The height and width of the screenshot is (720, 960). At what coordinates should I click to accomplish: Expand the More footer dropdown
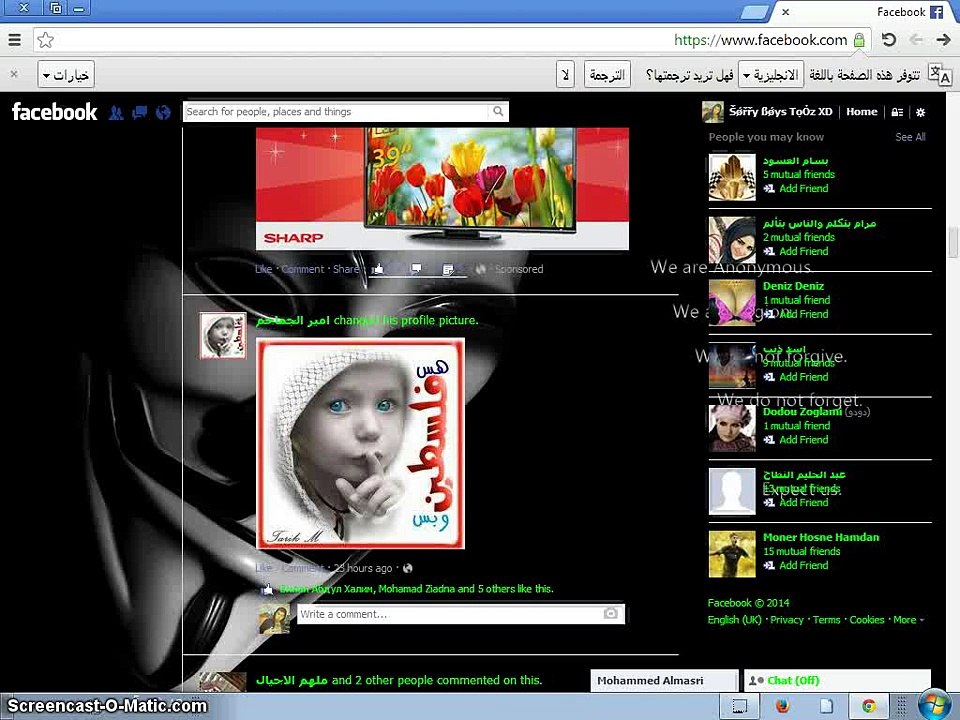pyautogui.click(x=909, y=620)
